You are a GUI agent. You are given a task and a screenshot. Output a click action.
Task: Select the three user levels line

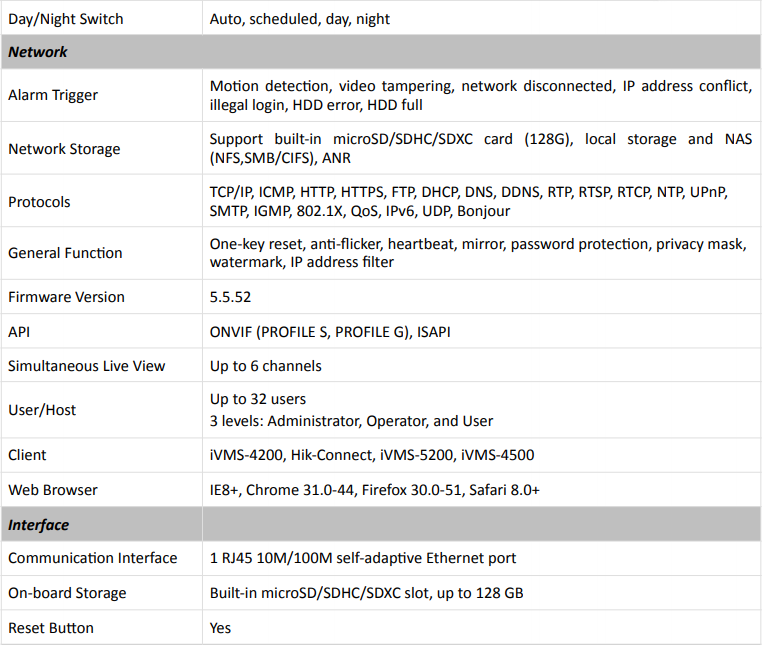(351, 421)
